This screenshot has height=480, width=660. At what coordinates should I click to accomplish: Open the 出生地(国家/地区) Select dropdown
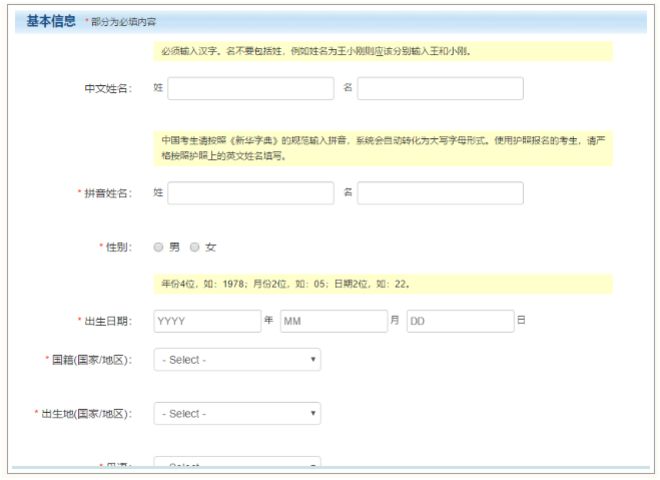[237, 414]
